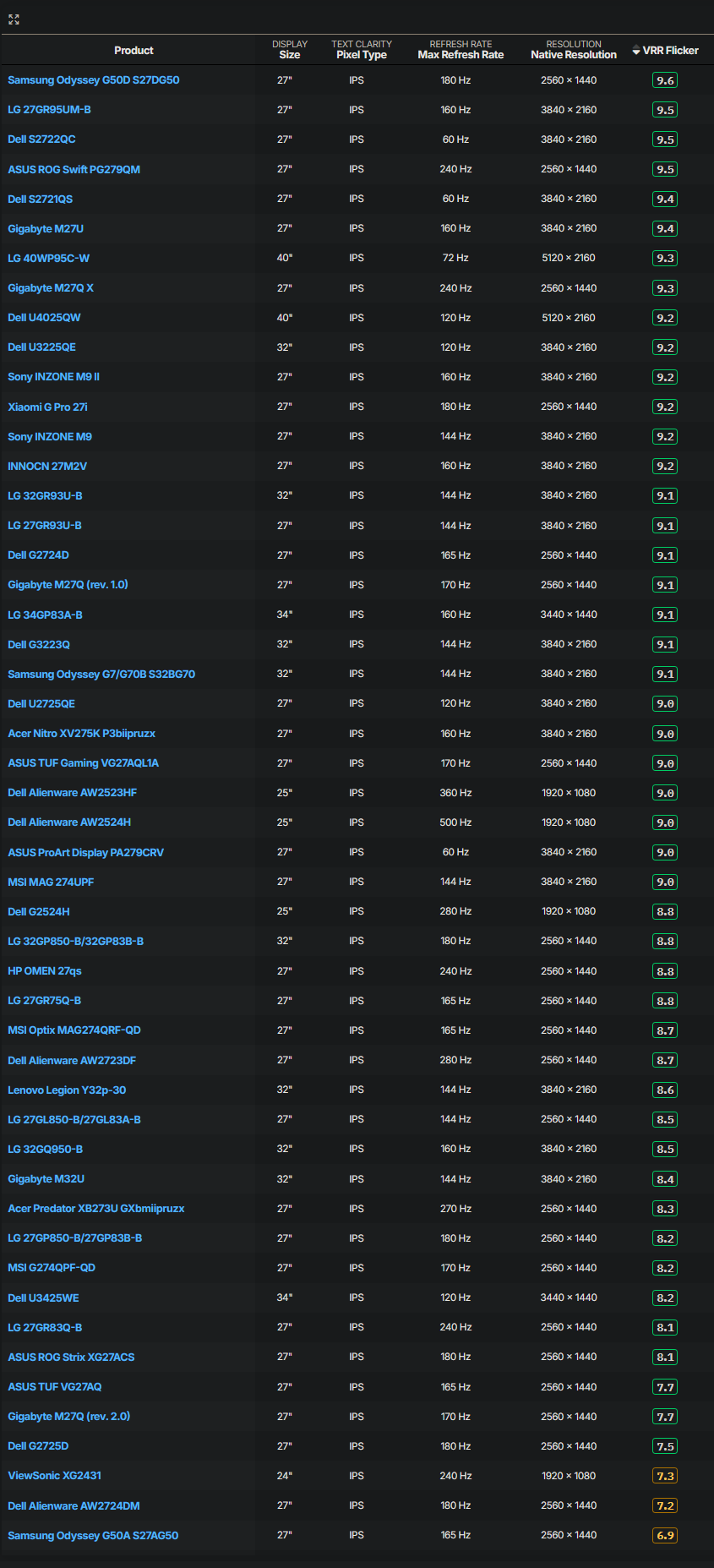The width and height of the screenshot is (714, 1568).
Task: Open Dell G2724D product link
Action: point(38,555)
